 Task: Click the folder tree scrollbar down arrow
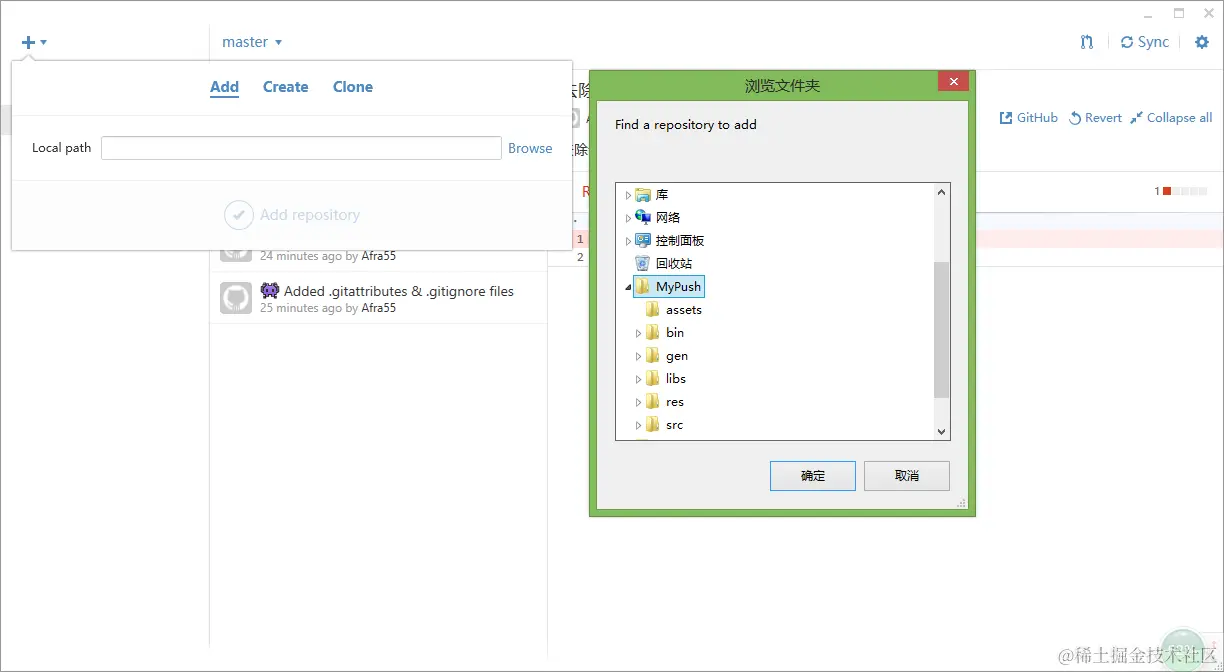click(941, 431)
